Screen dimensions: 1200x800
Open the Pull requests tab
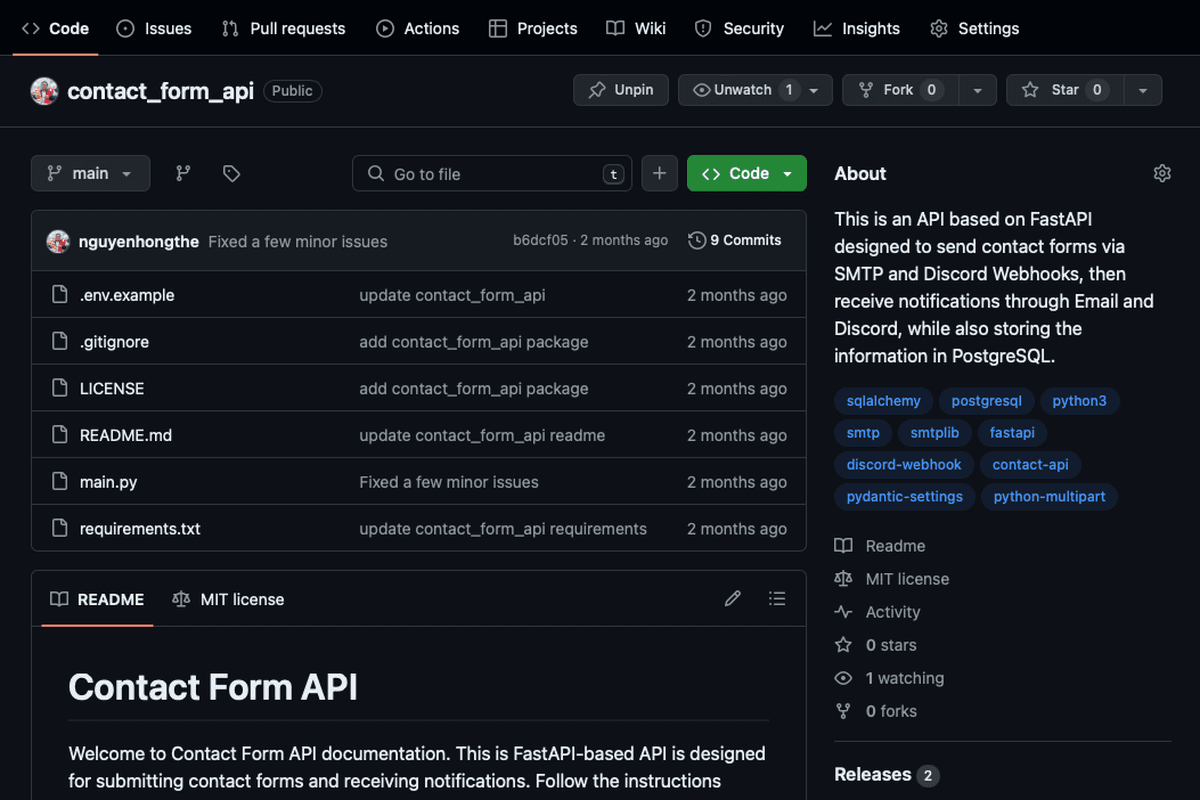(x=283, y=28)
